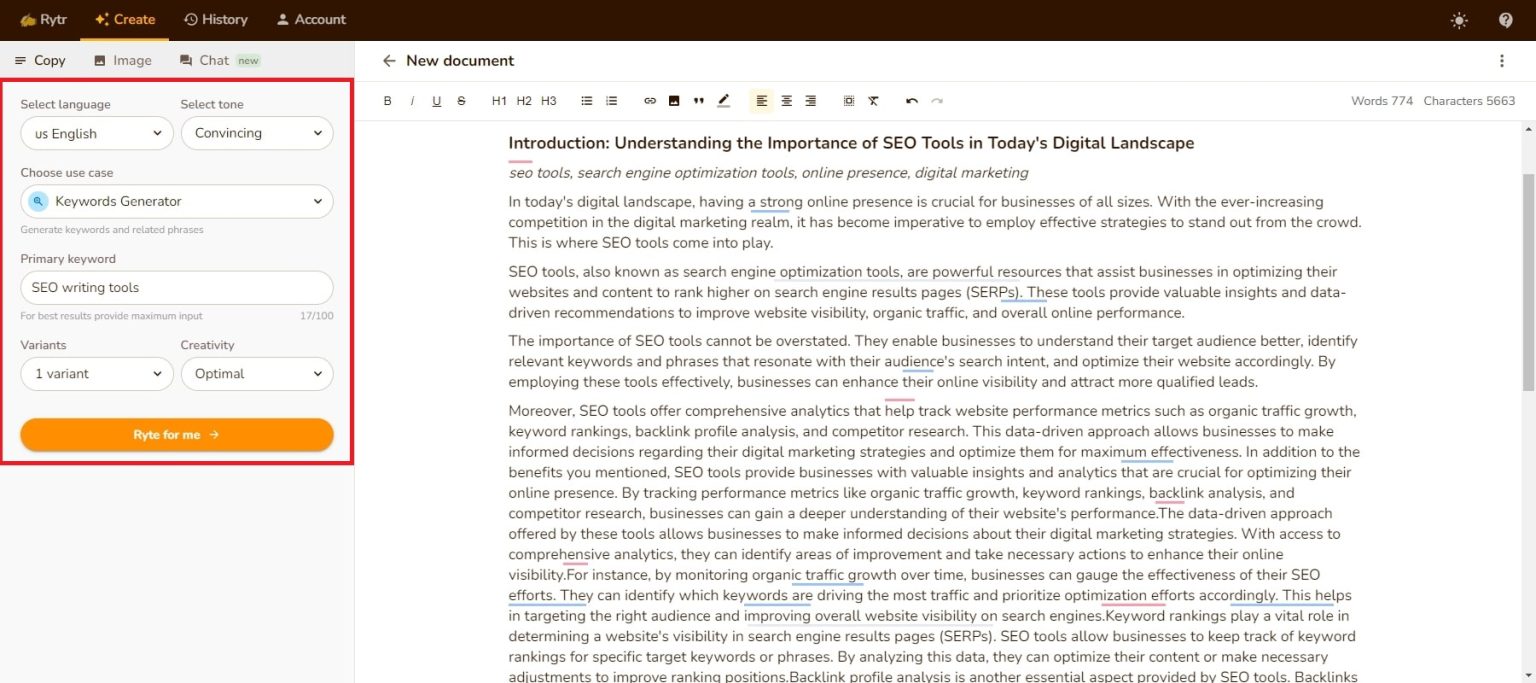Click the clear formatting icon

[x=873, y=101]
